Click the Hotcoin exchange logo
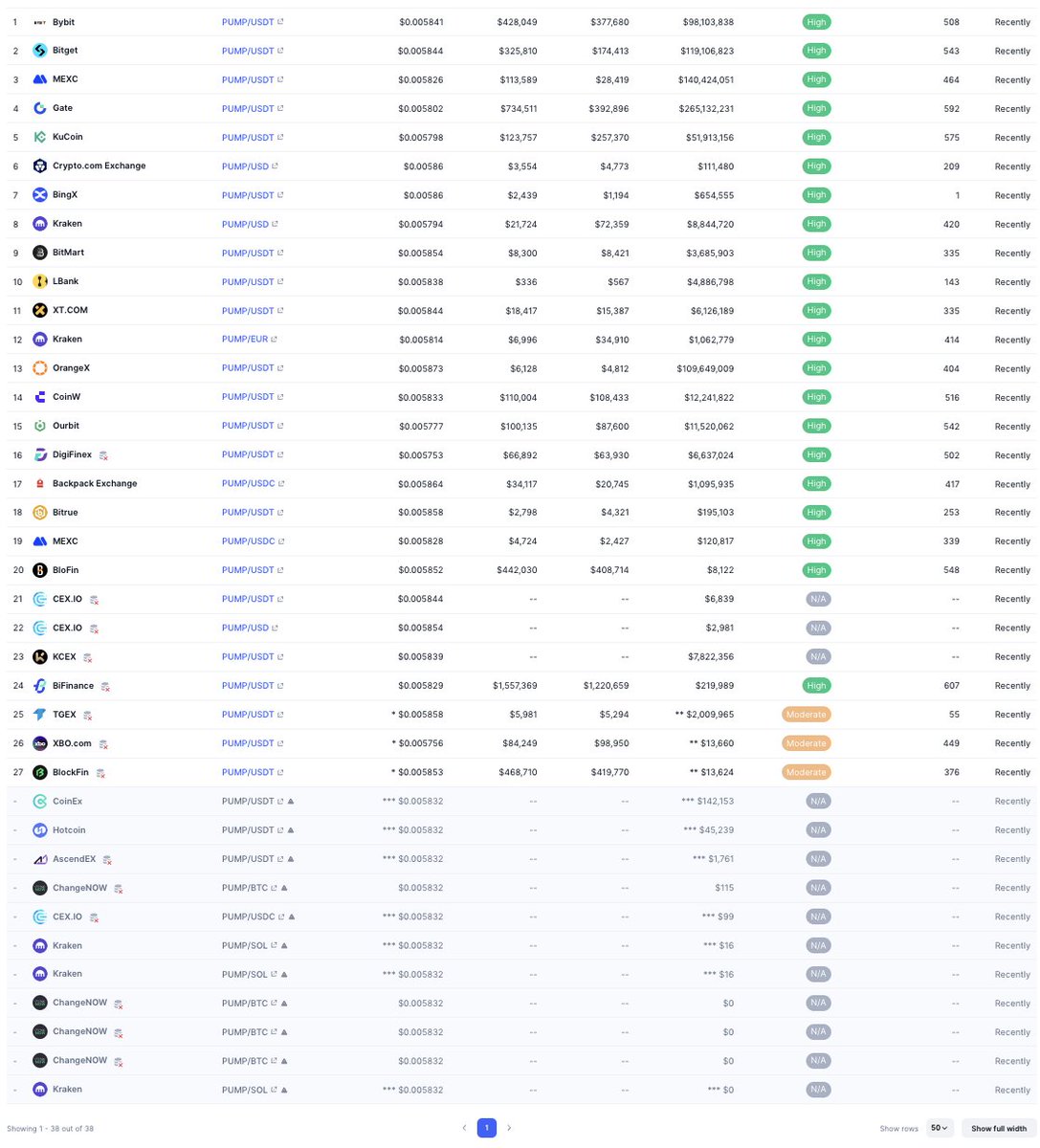This screenshot has height=1148, width=1040. (x=40, y=830)
